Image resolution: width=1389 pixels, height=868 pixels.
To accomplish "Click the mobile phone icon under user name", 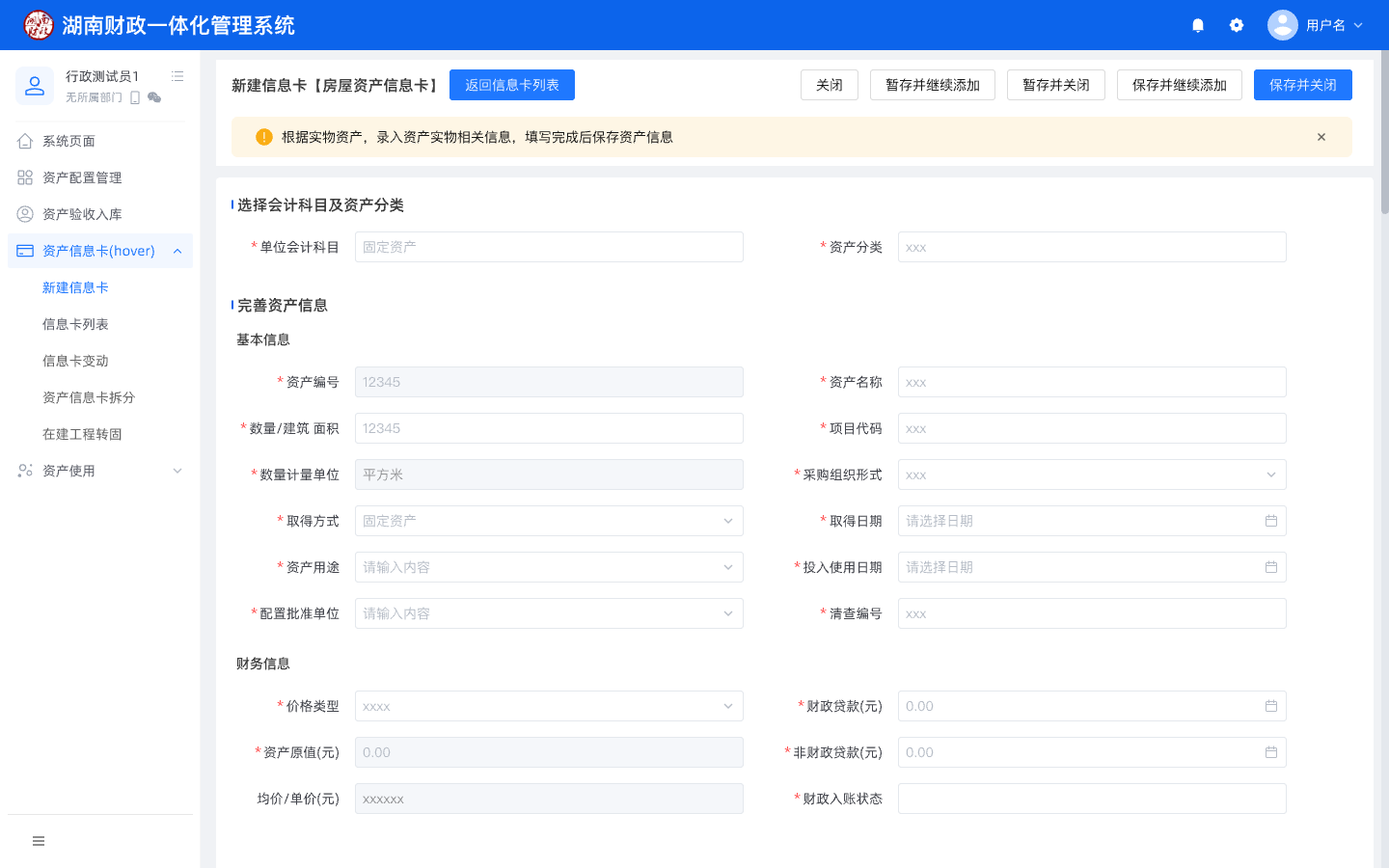I will (135, 97).
